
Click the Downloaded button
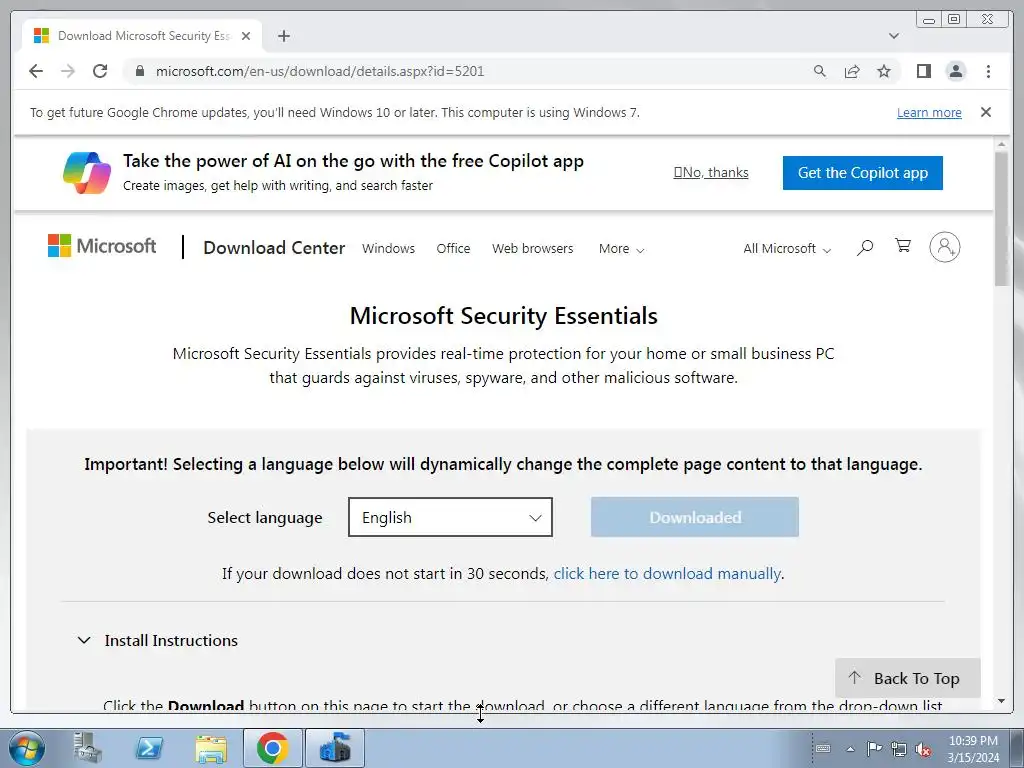tap(695, 517)
